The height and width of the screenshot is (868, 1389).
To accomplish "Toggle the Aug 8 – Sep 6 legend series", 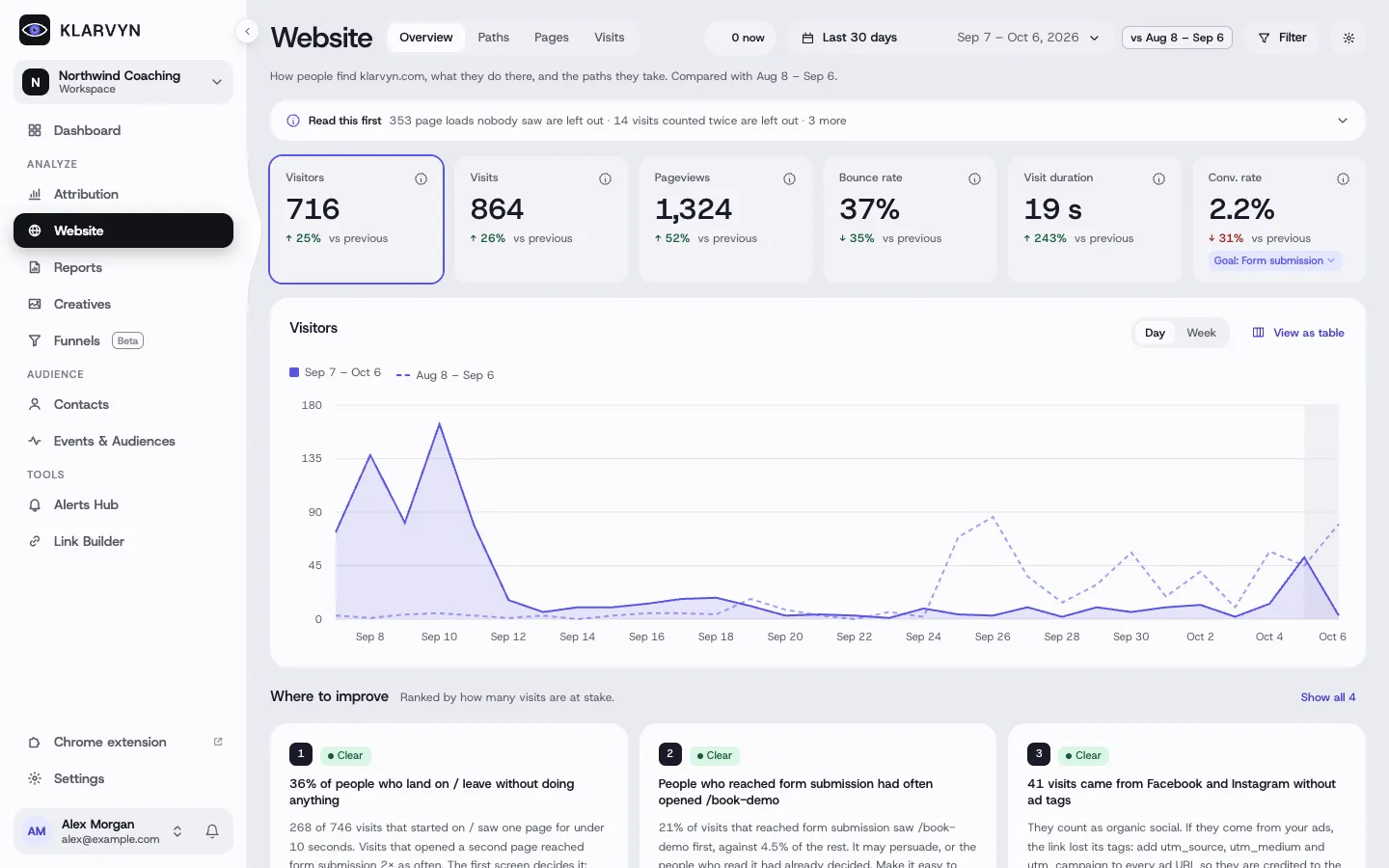I will (x=445, y=375).
